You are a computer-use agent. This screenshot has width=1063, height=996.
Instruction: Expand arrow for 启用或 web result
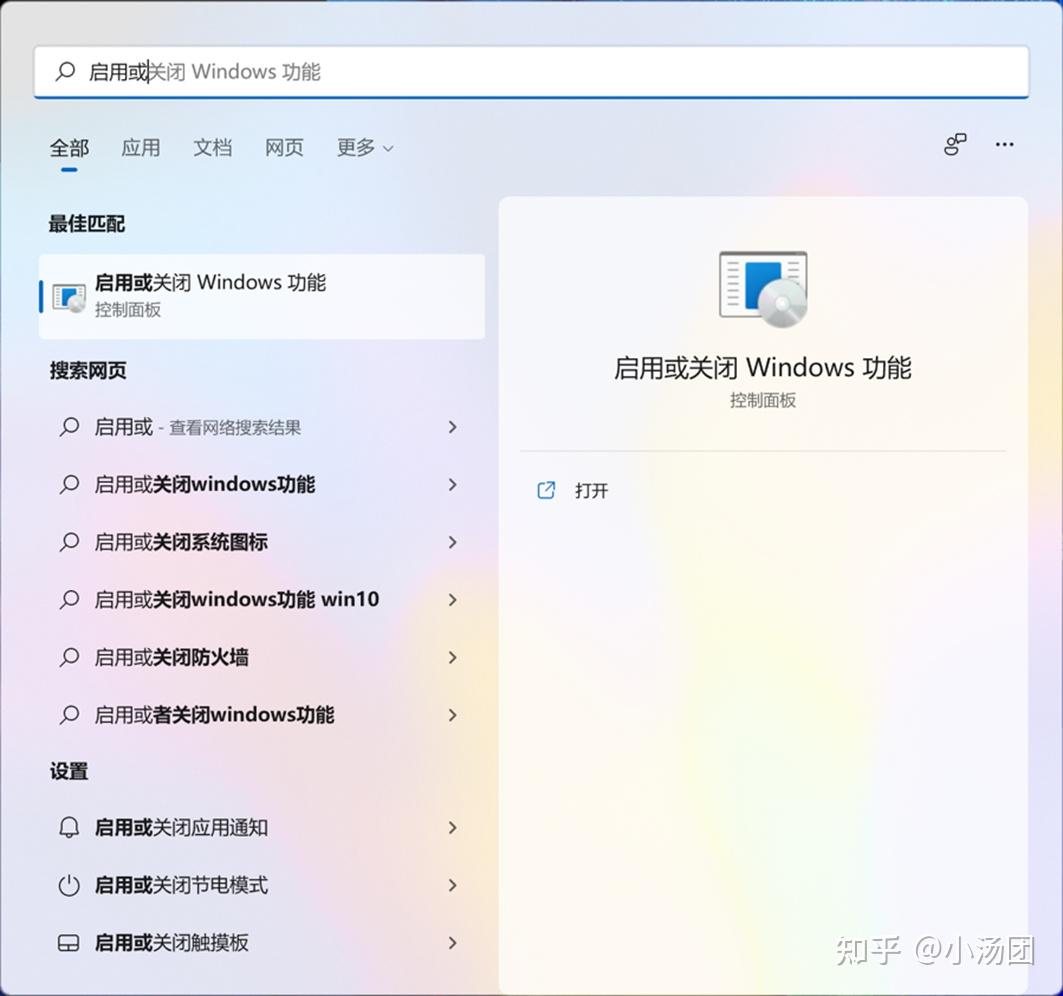tap(453, 427)
